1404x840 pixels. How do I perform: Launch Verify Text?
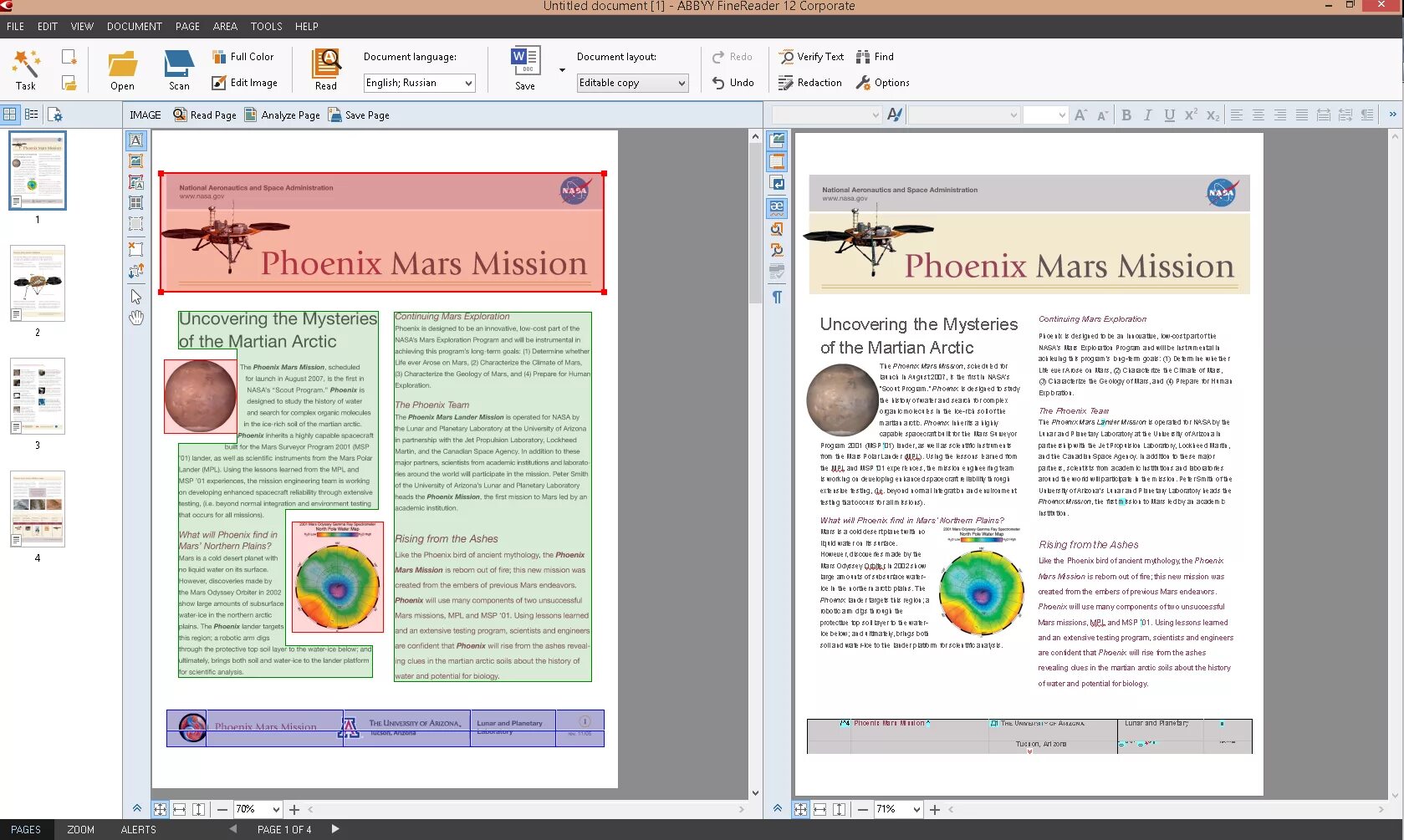(811, 57)
